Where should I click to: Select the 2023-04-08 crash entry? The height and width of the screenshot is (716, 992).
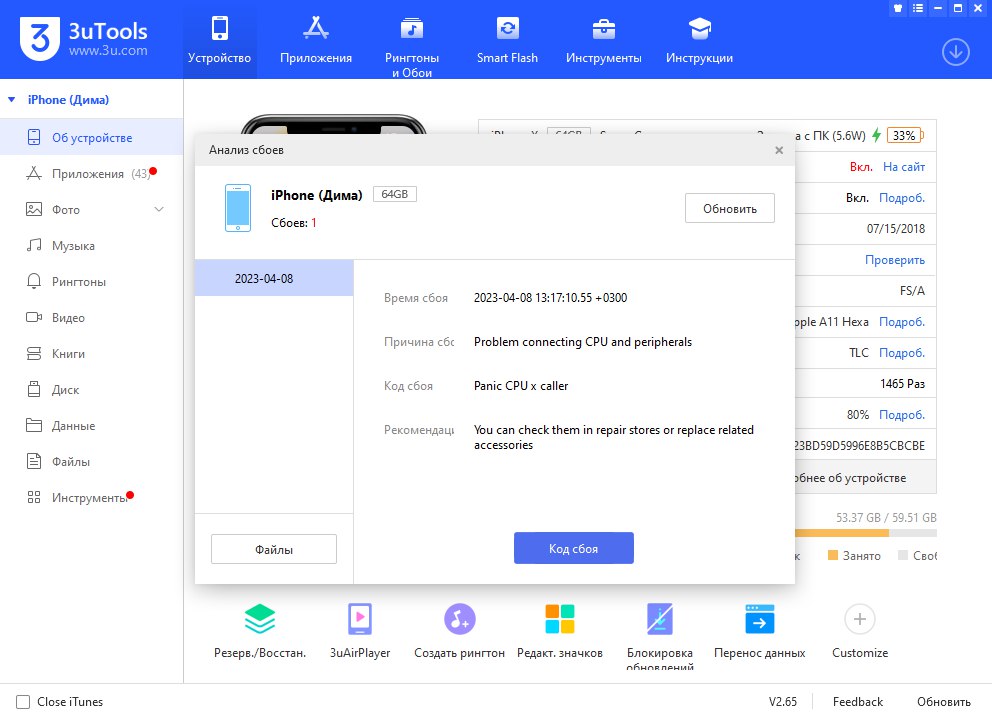point(274,278)
